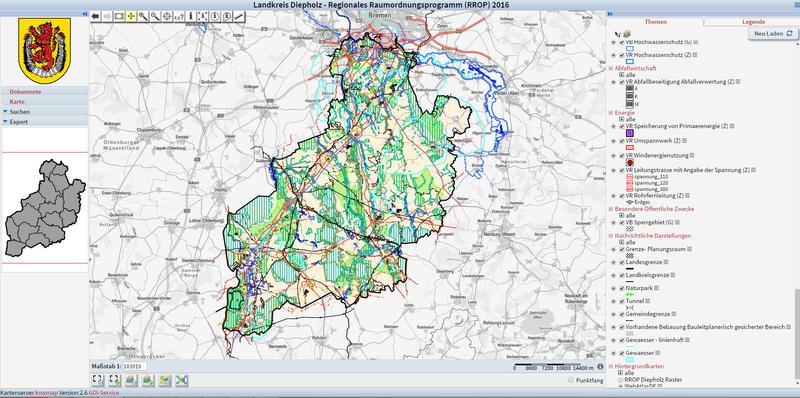Disable the Naturpark layer checkbox

pos(621,288)
